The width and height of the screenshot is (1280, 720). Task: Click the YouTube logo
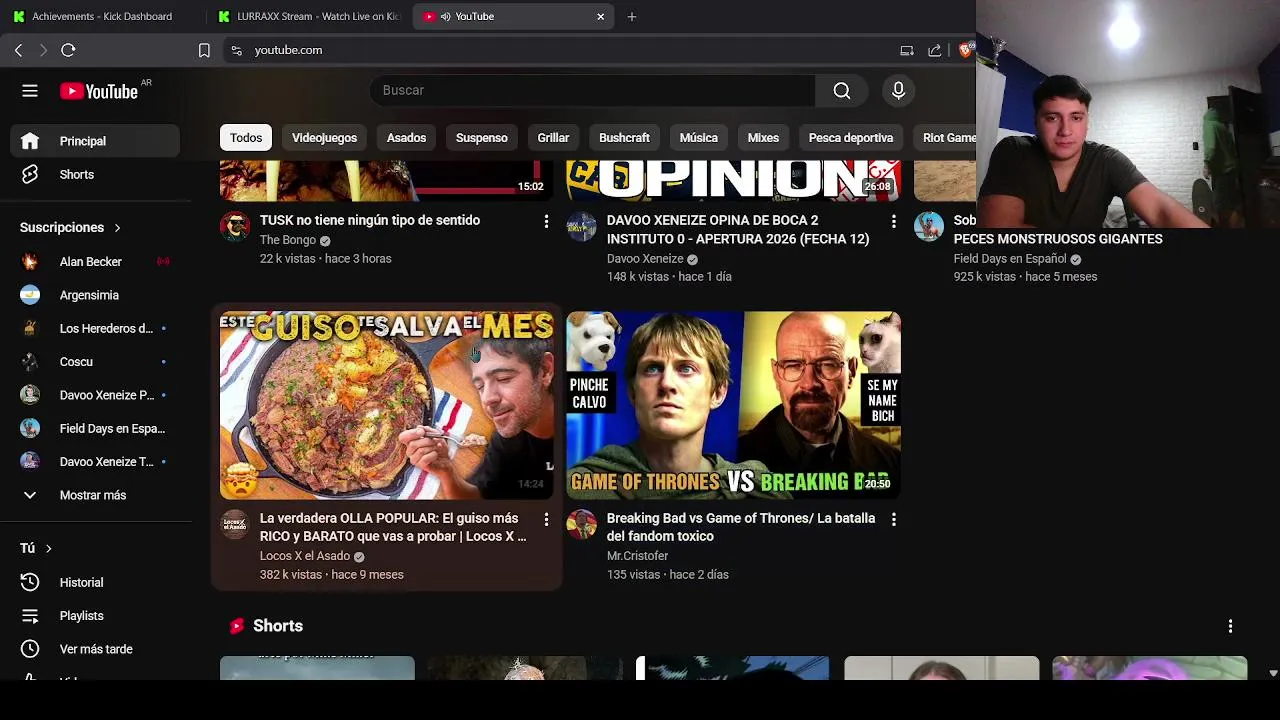(99, 91)
